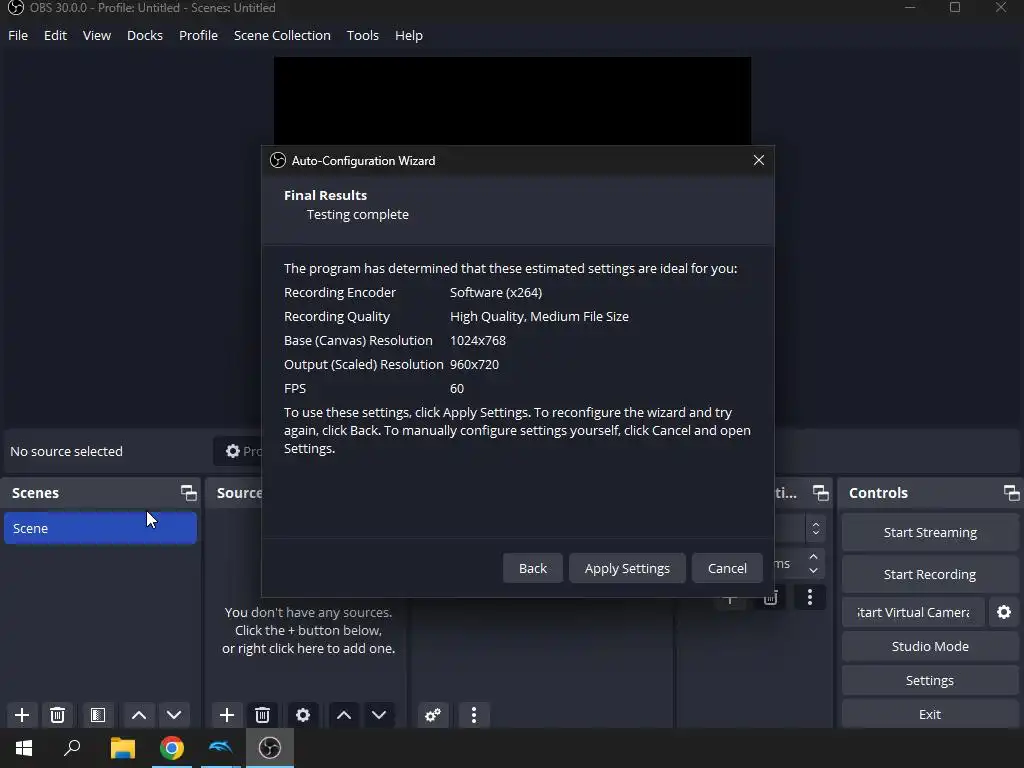
Task: Click the source Properties gear button
Action: (x=239, y=451)
